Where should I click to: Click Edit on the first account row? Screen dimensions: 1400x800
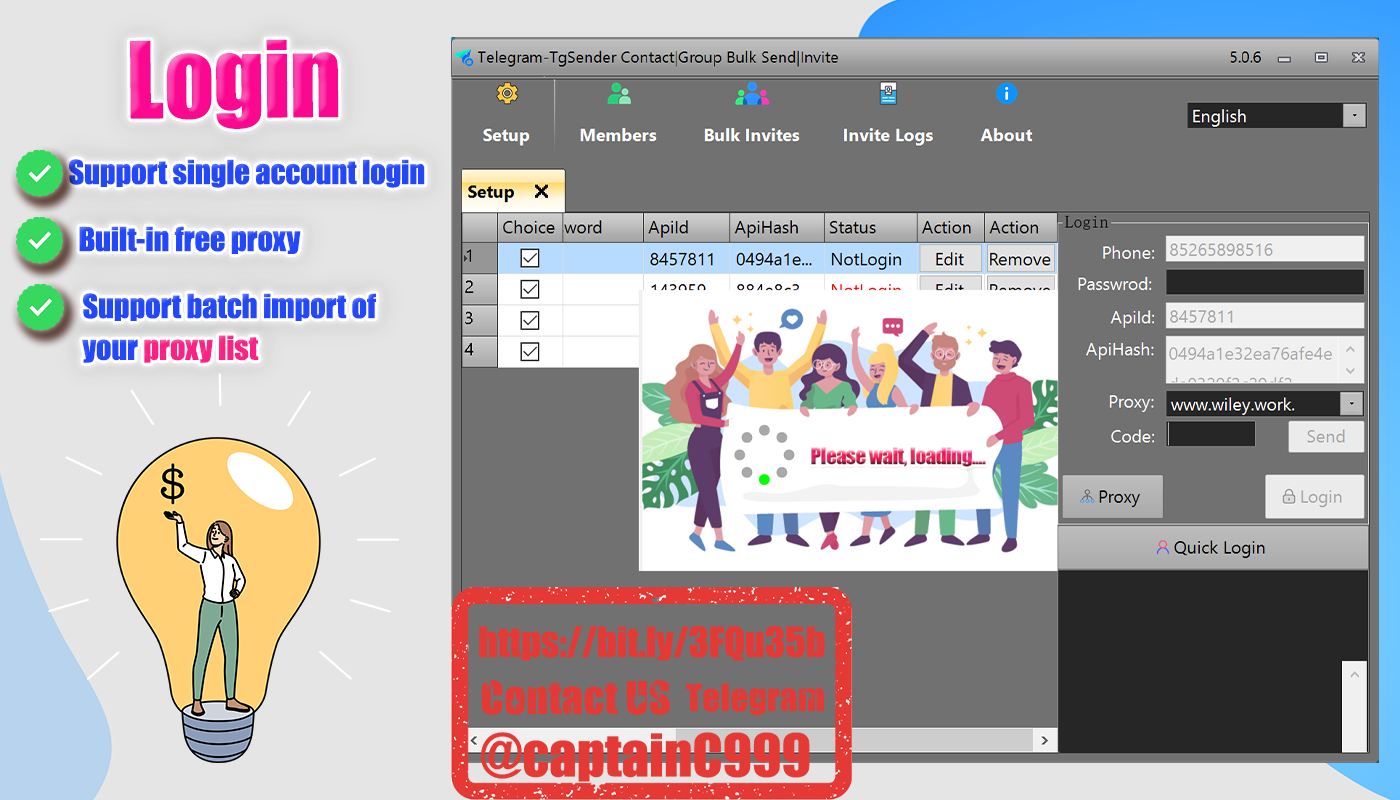point(949,258)
